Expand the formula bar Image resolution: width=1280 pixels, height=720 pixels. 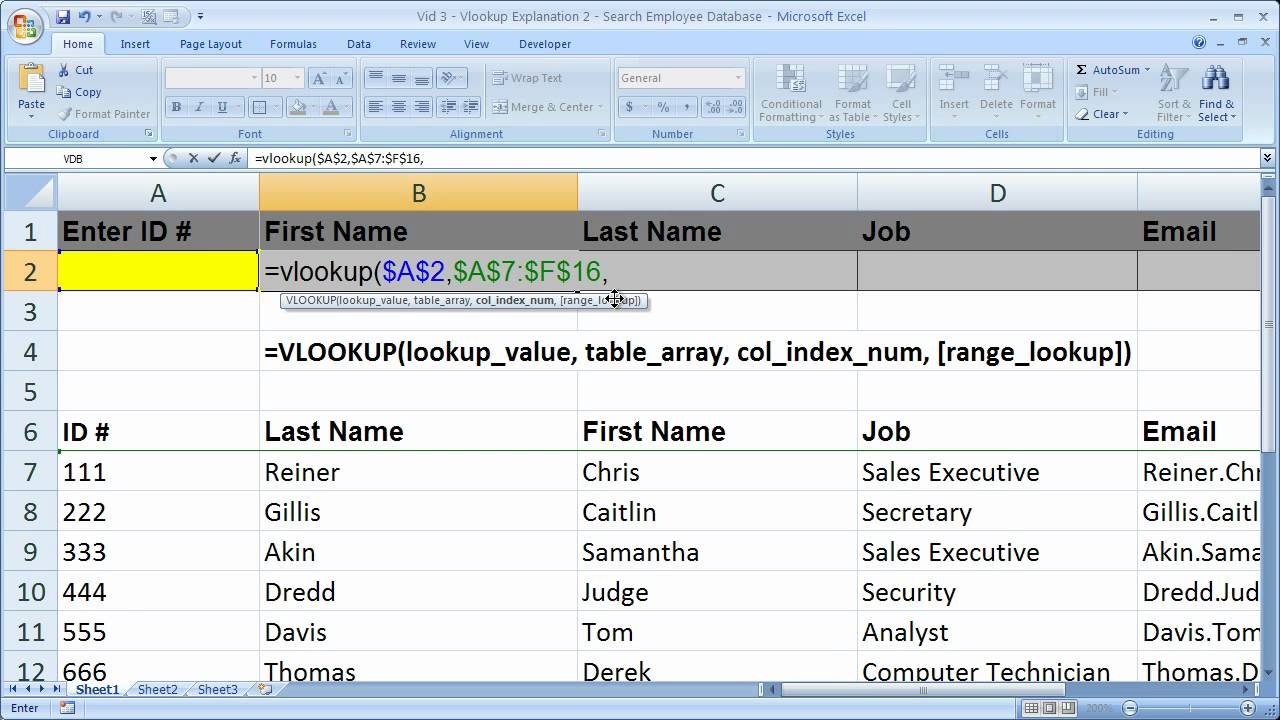1268,158
